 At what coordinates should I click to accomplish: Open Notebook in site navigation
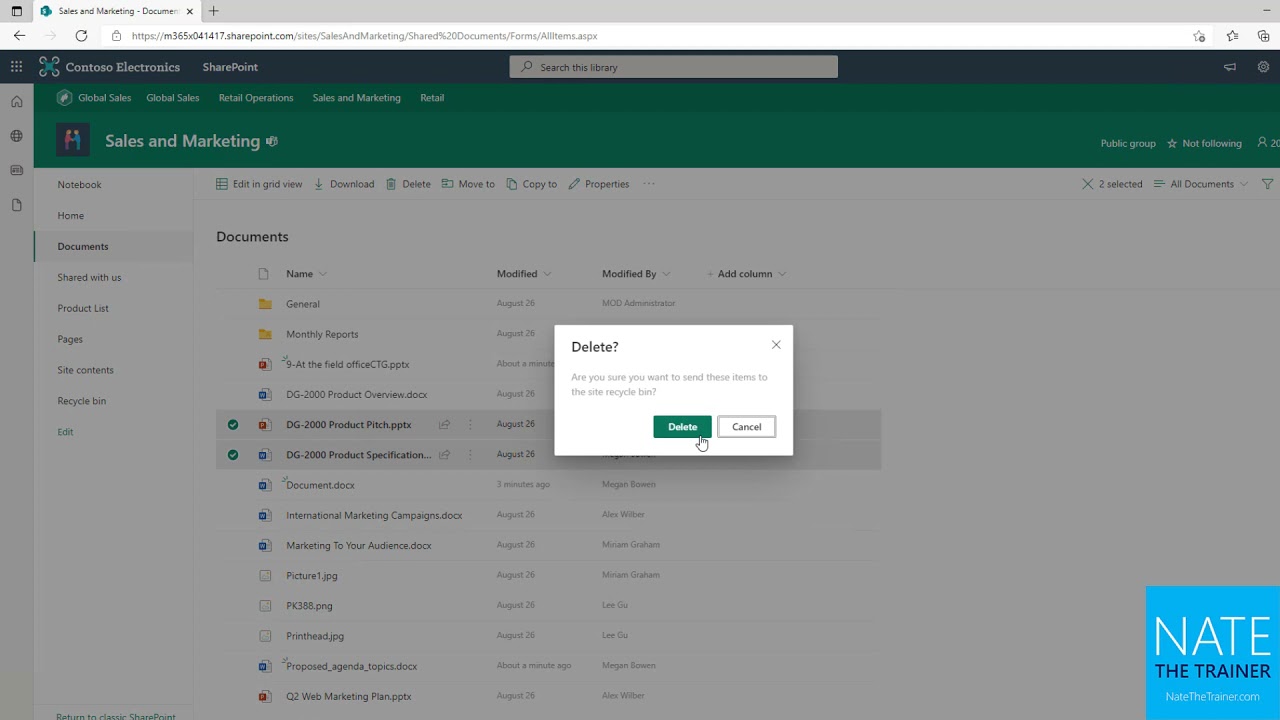(x=79, y=185)
